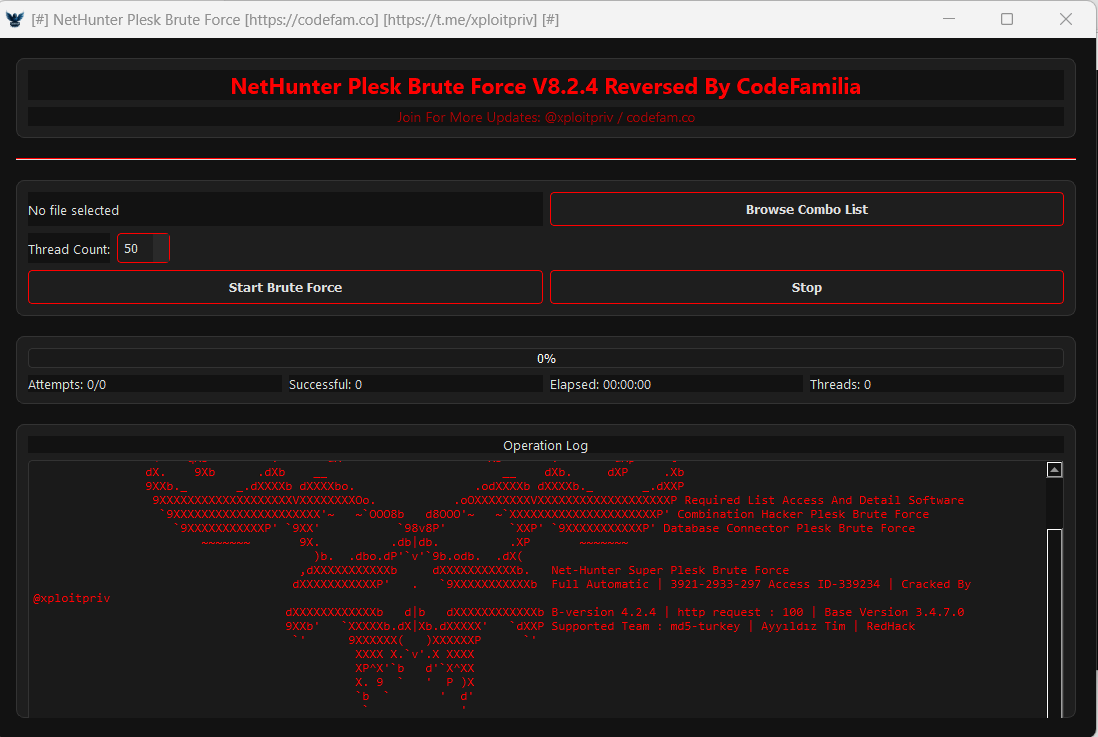The height and width of the screenshot is (737, 1098).
Task: Click the "Elapsed: 00:00:00" timer
Action: coord(600,385)
